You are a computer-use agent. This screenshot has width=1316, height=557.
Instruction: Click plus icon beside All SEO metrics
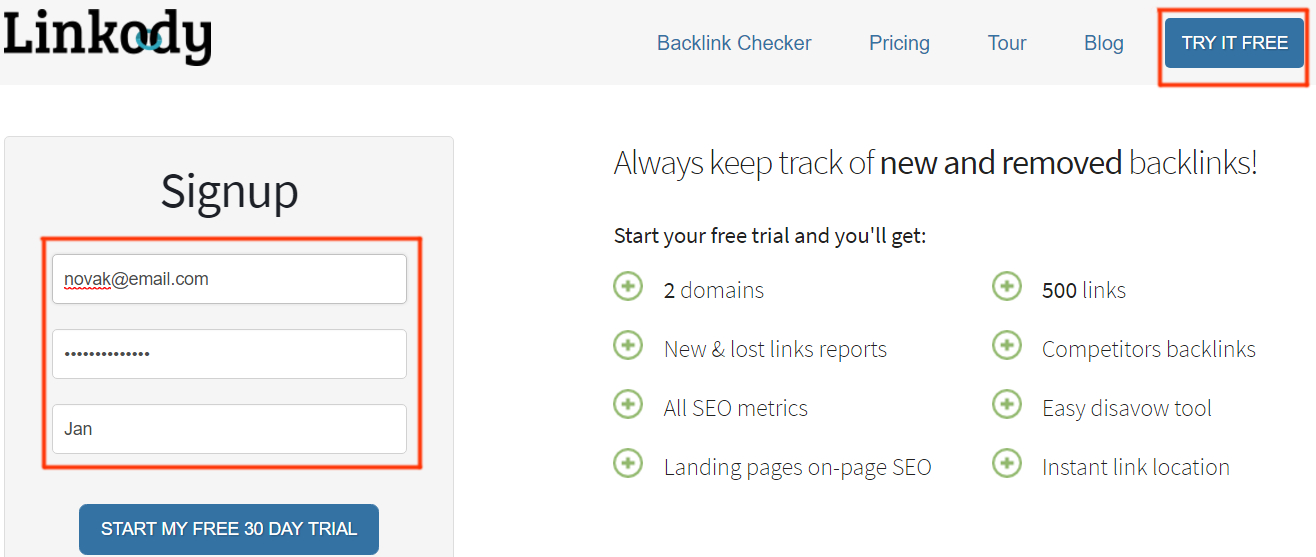[628, 405]
